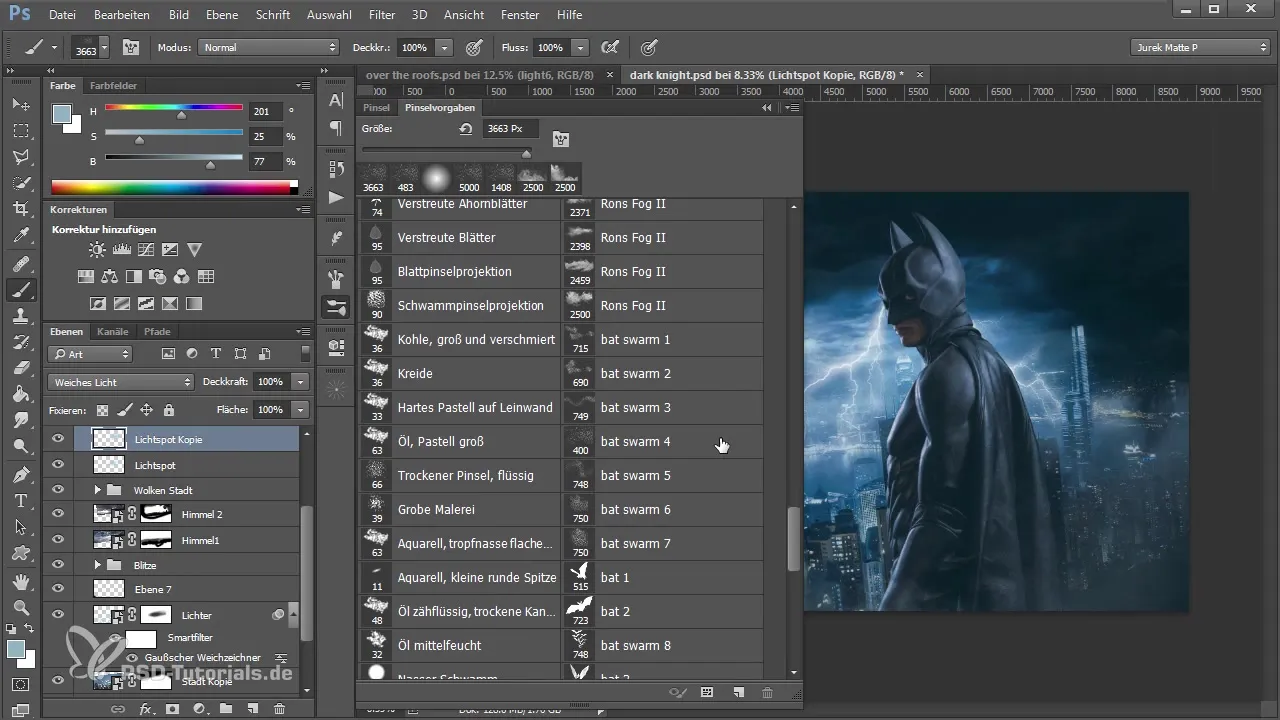Switch to the Pinsel tab

tap(377, 107)
